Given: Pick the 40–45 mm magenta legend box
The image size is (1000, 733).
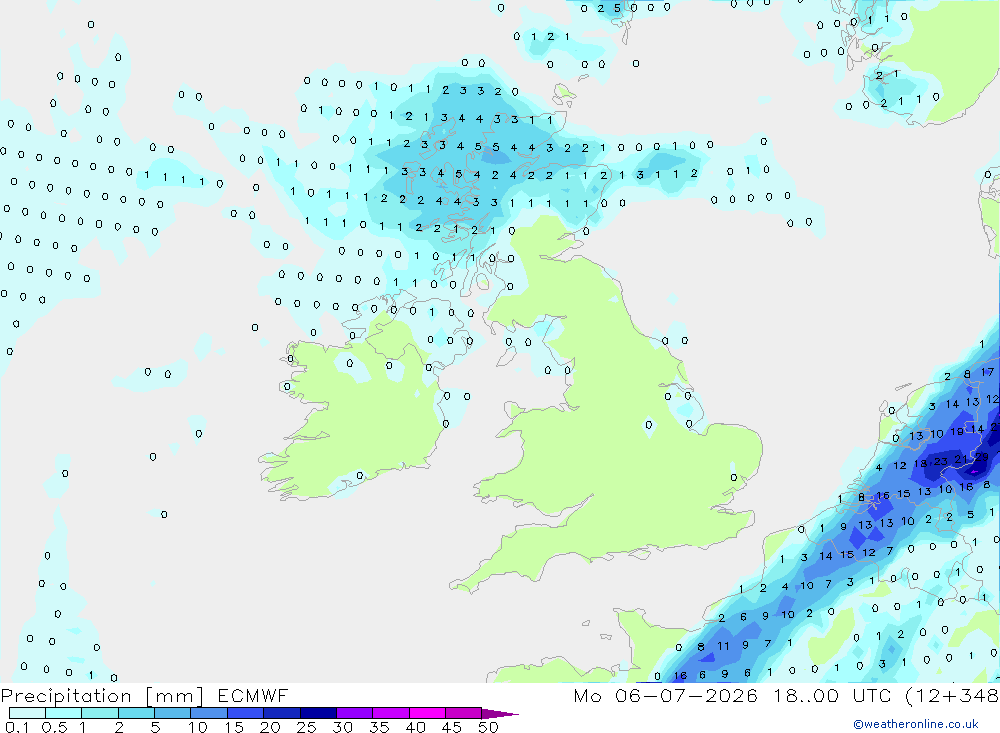Looking at the screenshot, I should click(427, 713).
